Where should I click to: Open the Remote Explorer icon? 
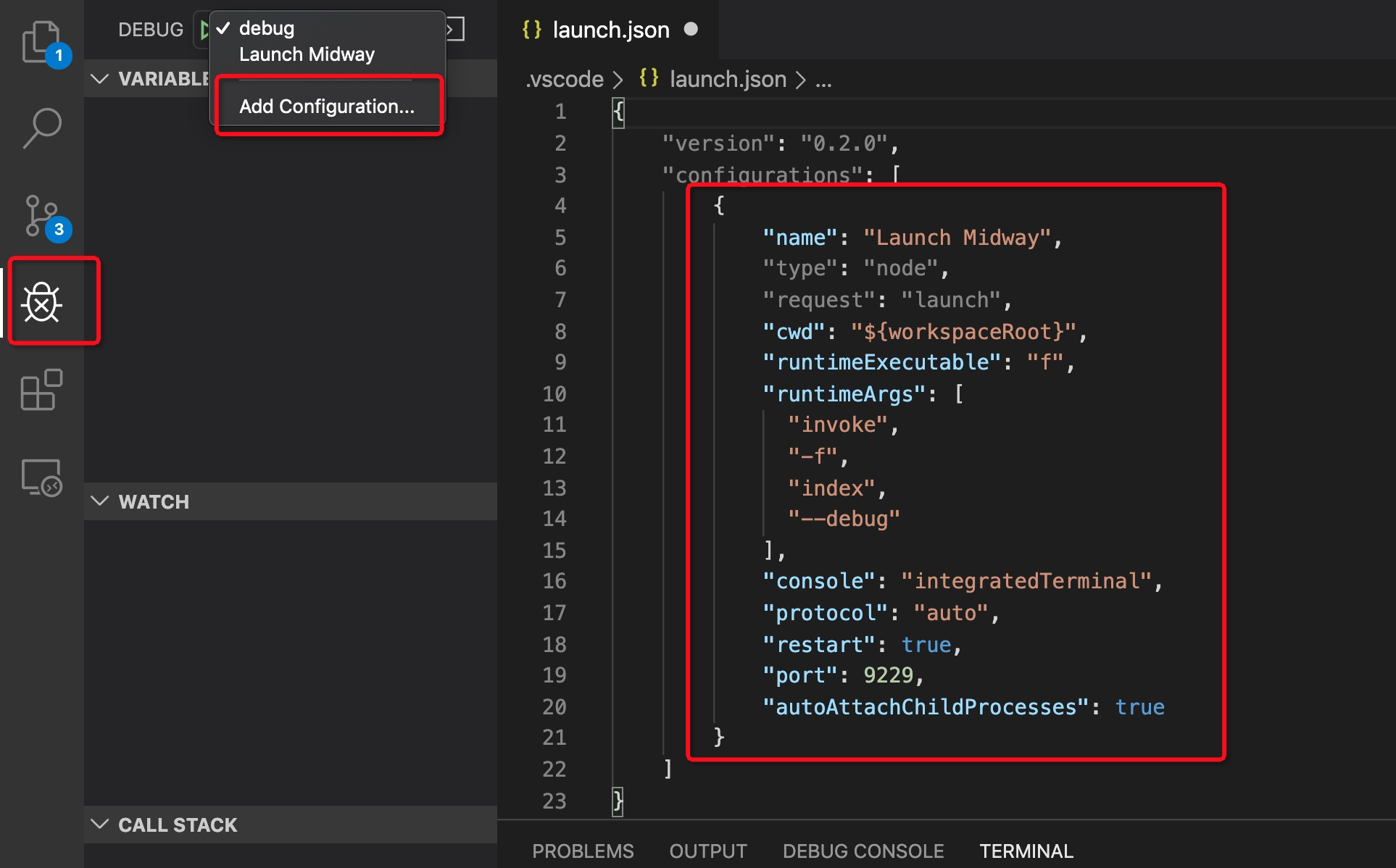[x=42, y=477]
